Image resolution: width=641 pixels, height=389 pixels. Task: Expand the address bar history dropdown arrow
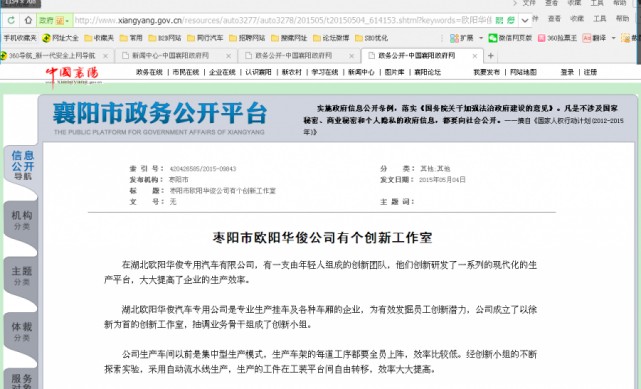(525, 20)
